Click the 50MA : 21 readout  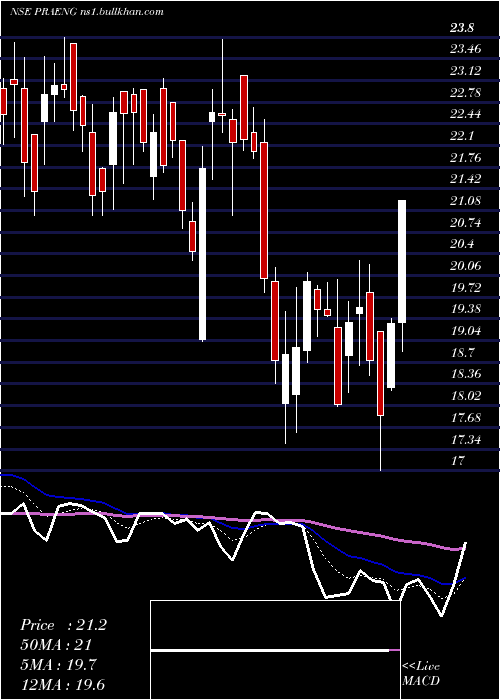(x=56, y=645)
